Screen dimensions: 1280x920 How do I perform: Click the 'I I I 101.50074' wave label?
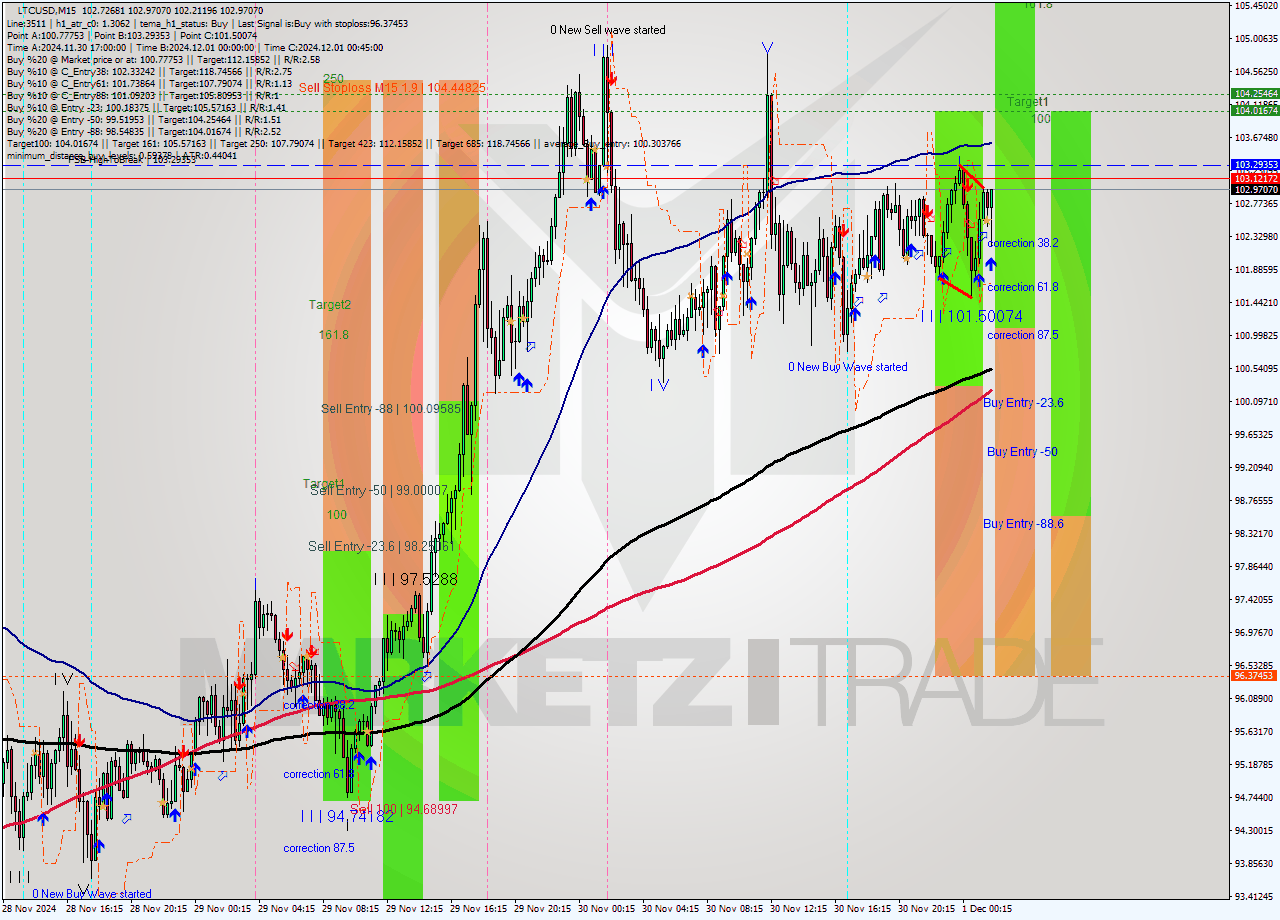(971, 316)
